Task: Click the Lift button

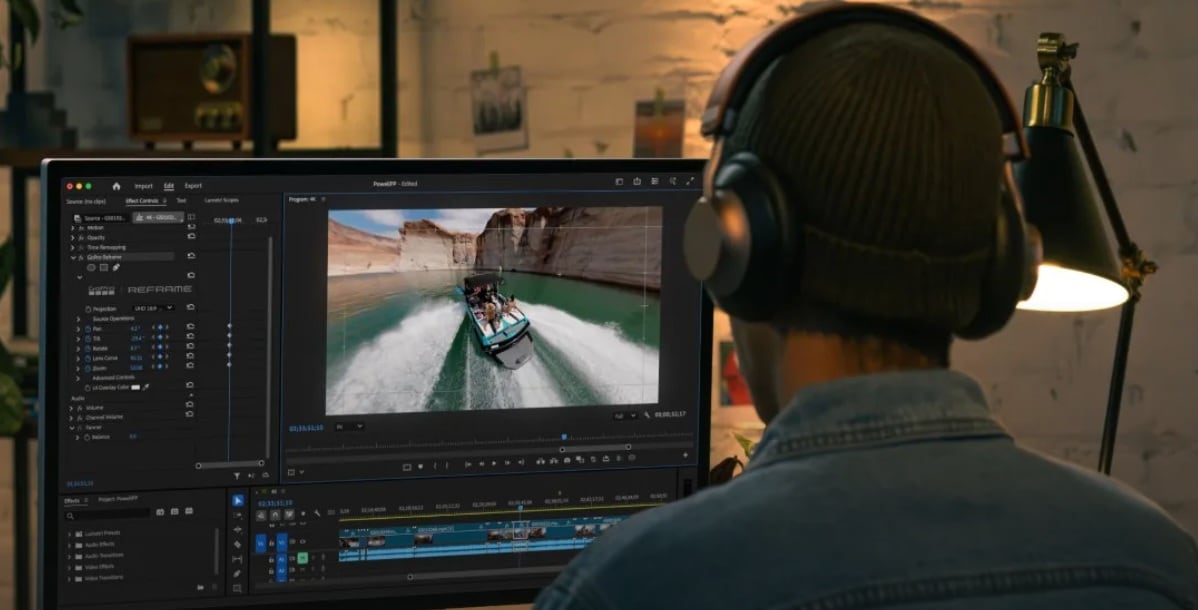Action: 540,461
